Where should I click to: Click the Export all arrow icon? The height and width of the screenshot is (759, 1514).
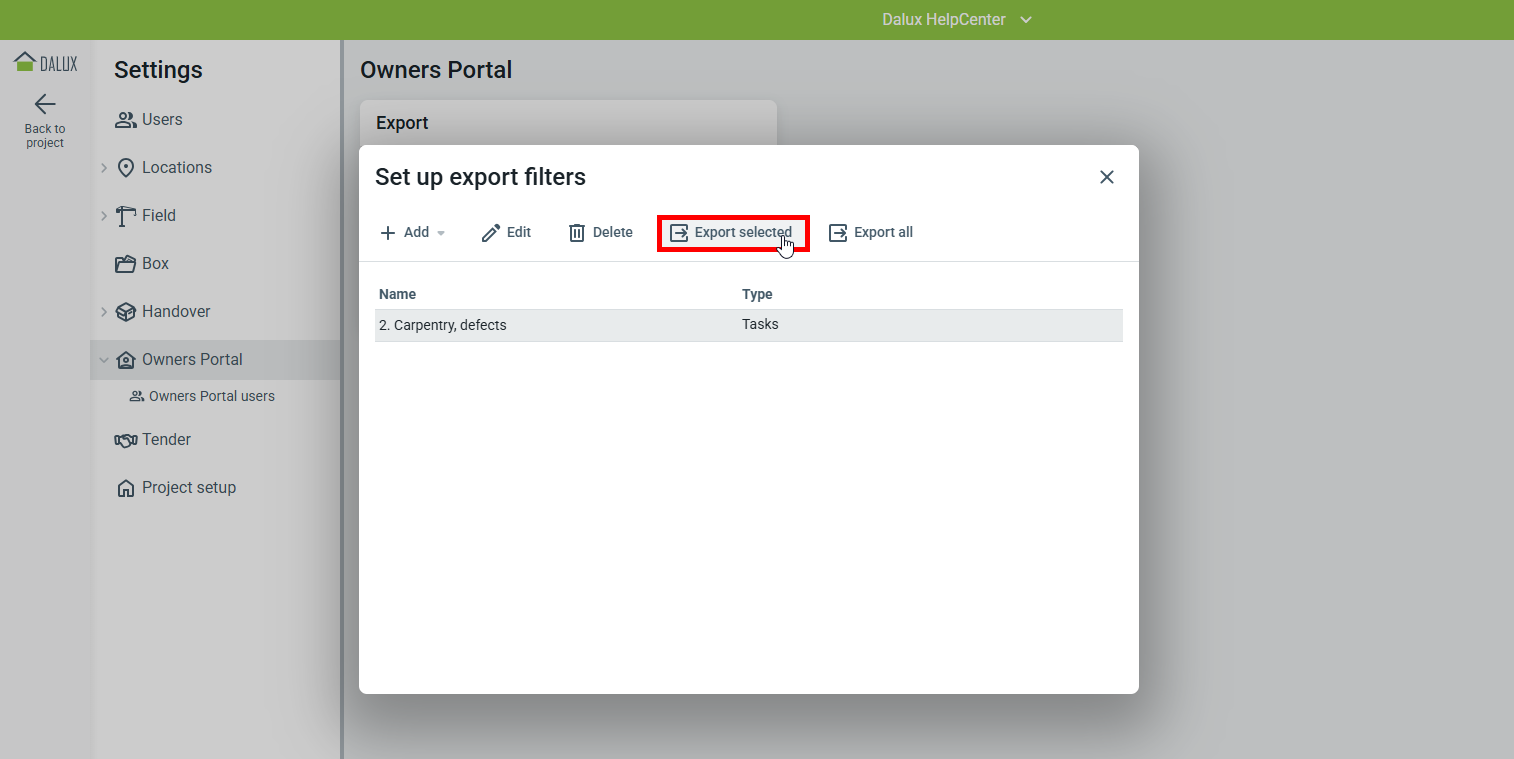838,233
